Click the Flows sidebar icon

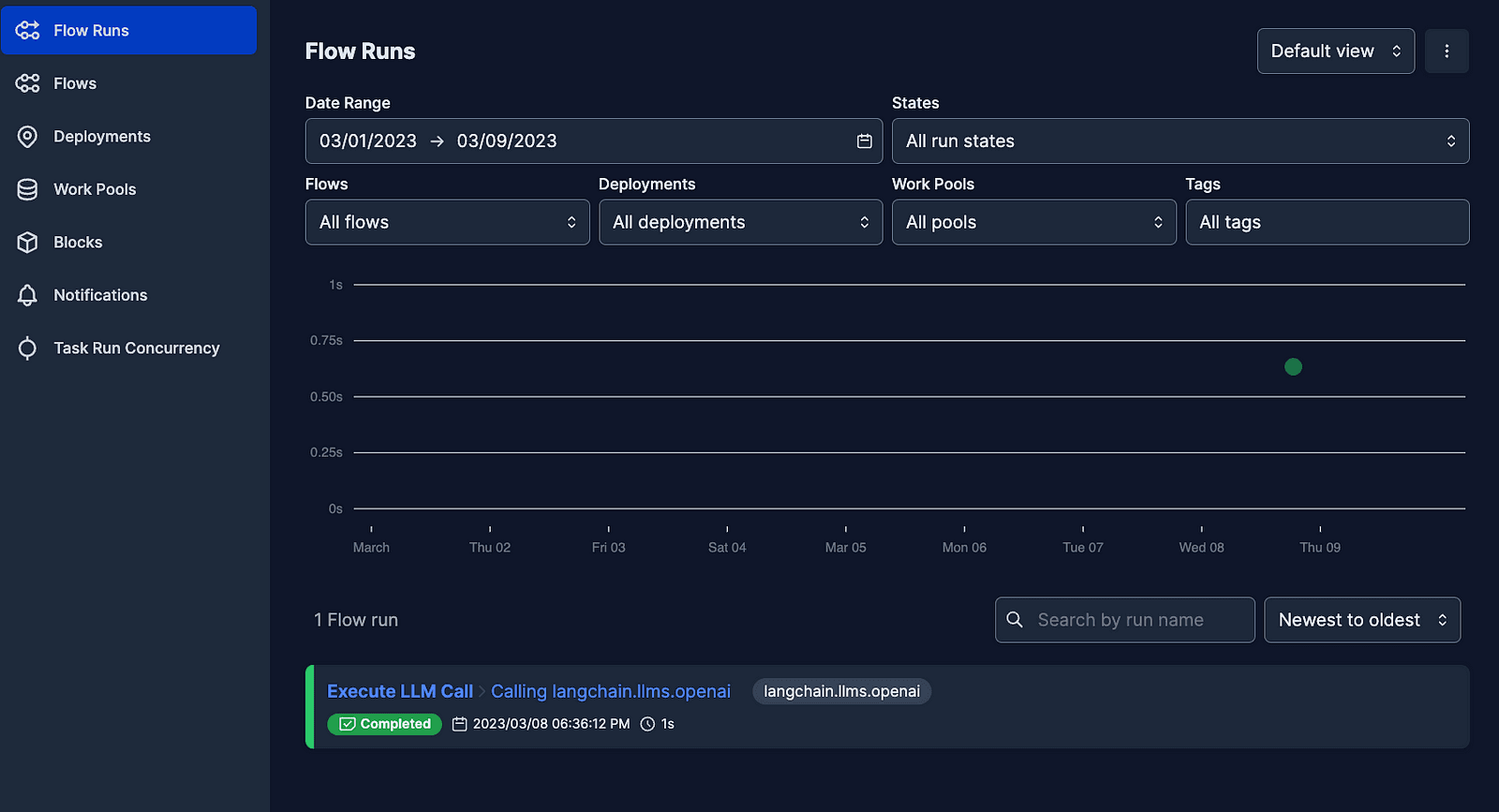28,83
